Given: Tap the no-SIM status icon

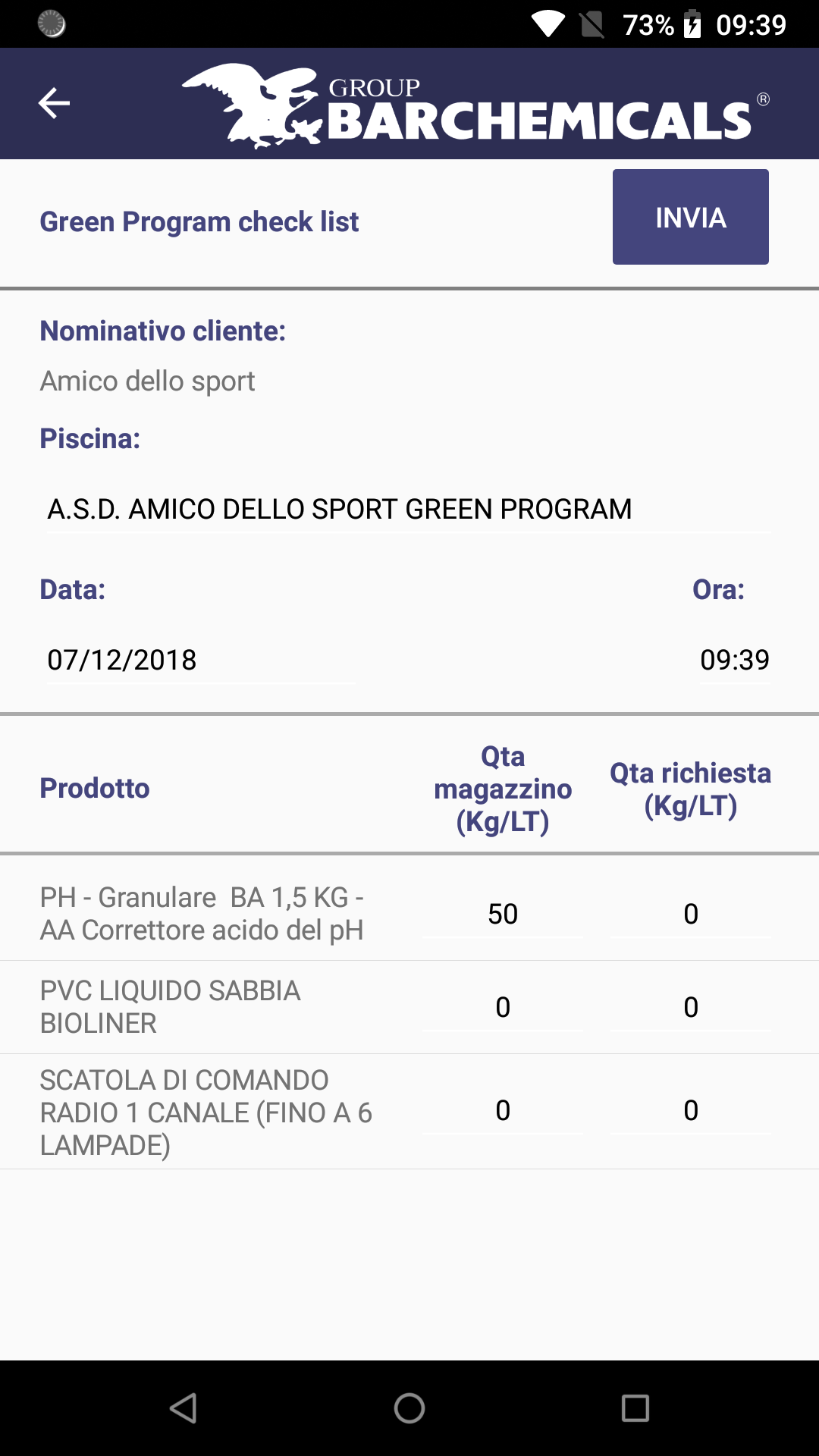Looking at the screenshot, I should (x=591, y=24).
